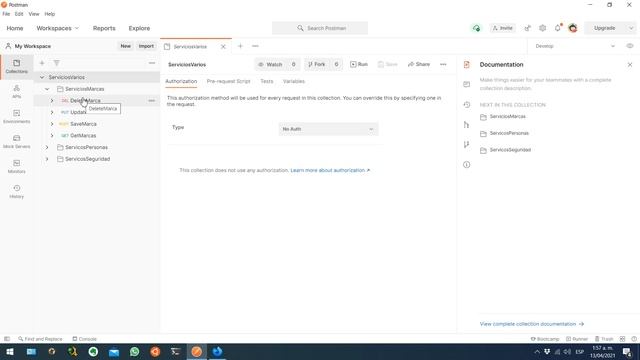Close the ServiciosVarios tab
The image size is (640, 360).
coord(223,47)
